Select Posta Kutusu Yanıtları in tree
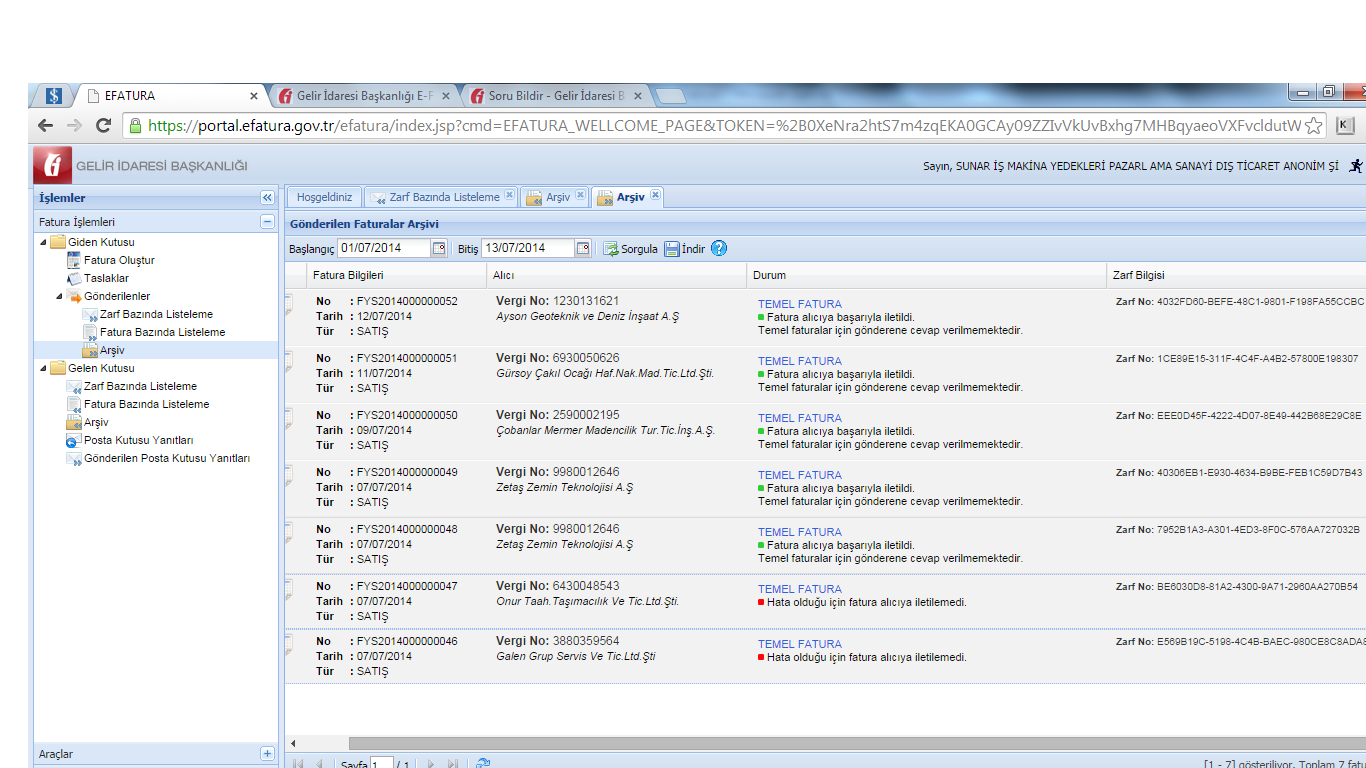This screenshot has height=768, width=1366. pyautogui.click(x=138, y=440)
